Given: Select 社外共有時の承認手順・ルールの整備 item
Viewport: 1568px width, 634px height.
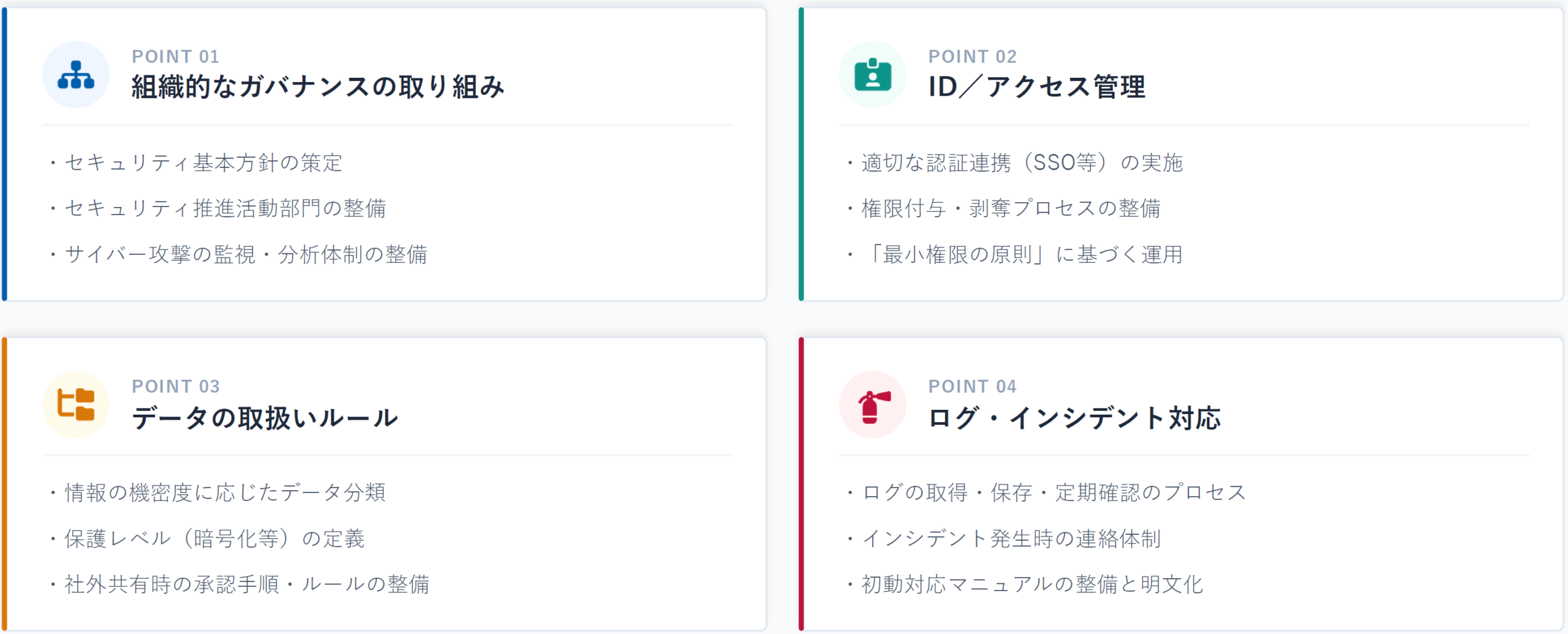Looking at the screenshot, I should point(246,584).
